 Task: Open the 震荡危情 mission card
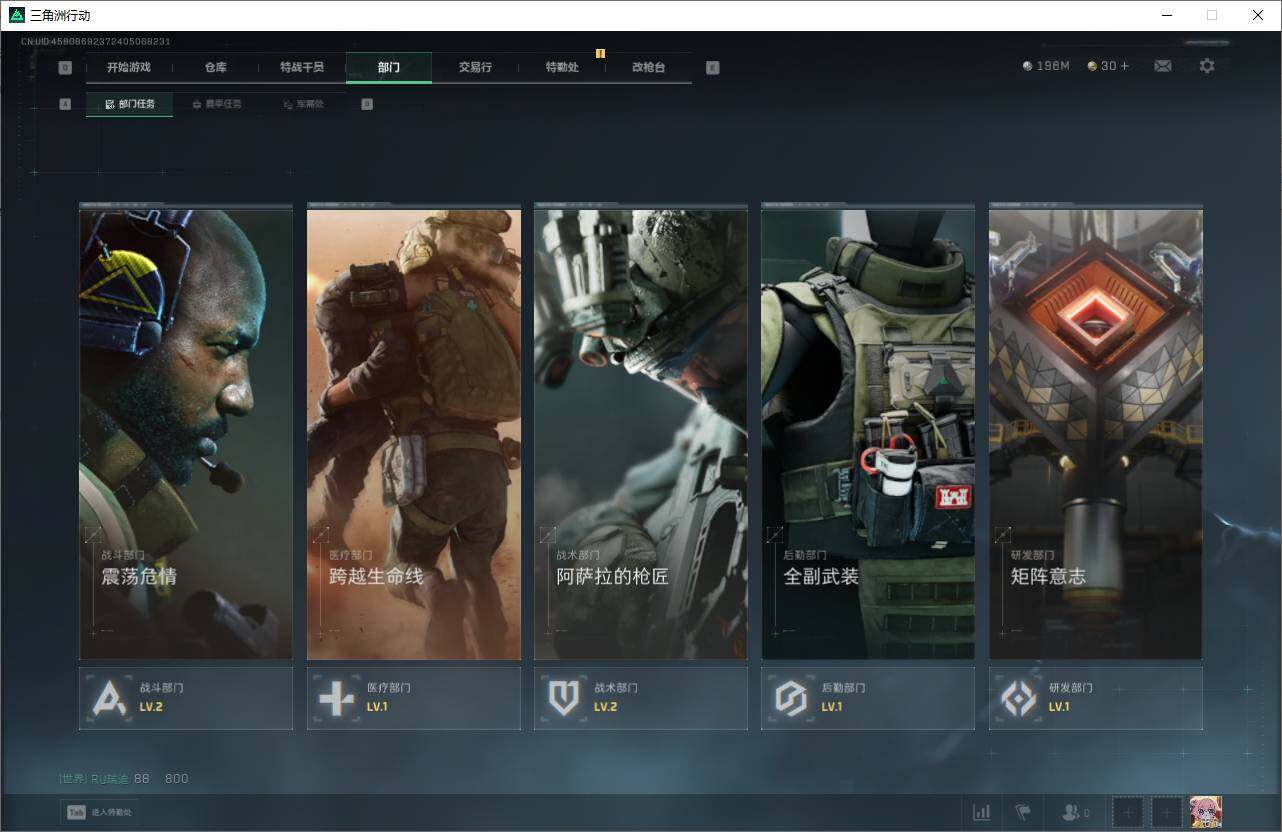click(x=186, y=433)
